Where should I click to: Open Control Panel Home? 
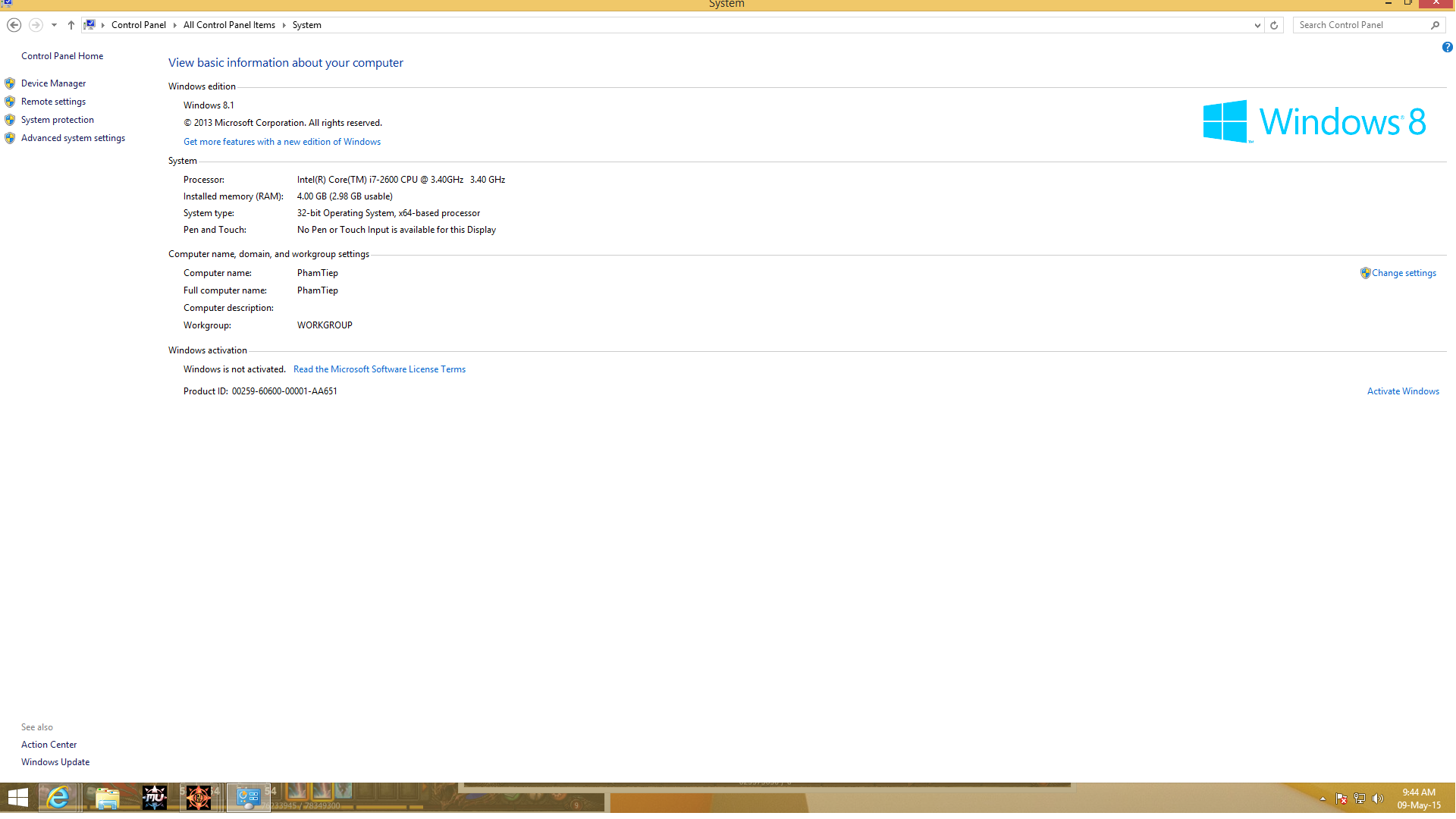tap(62, 56)
